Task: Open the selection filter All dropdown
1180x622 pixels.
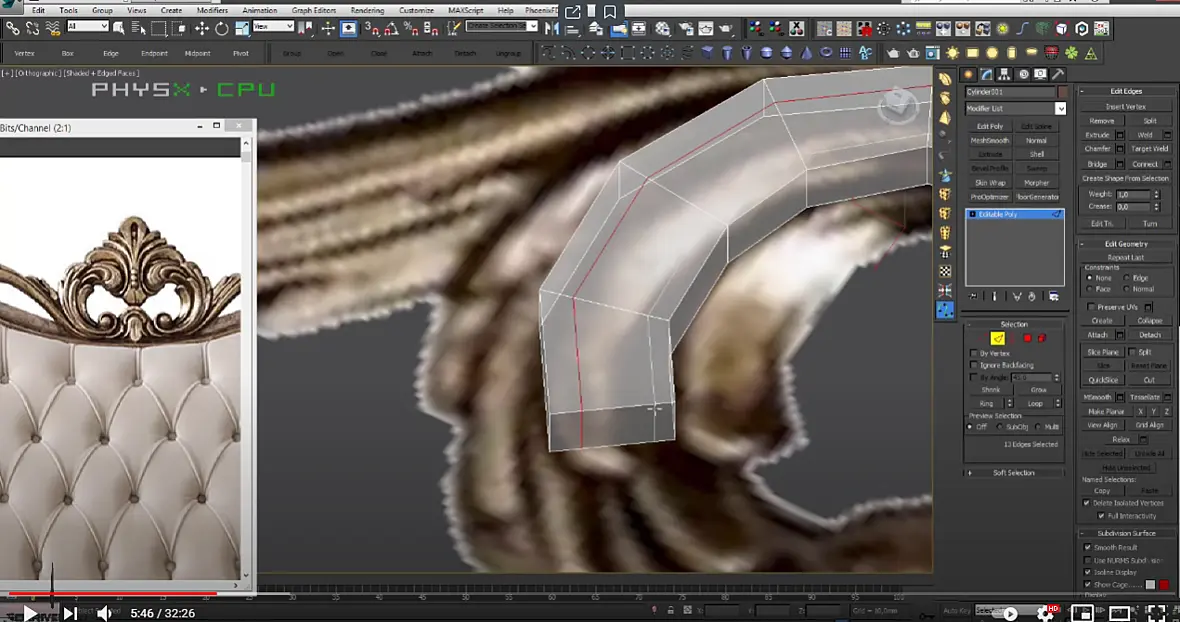Action: click(x=88, y=26)
